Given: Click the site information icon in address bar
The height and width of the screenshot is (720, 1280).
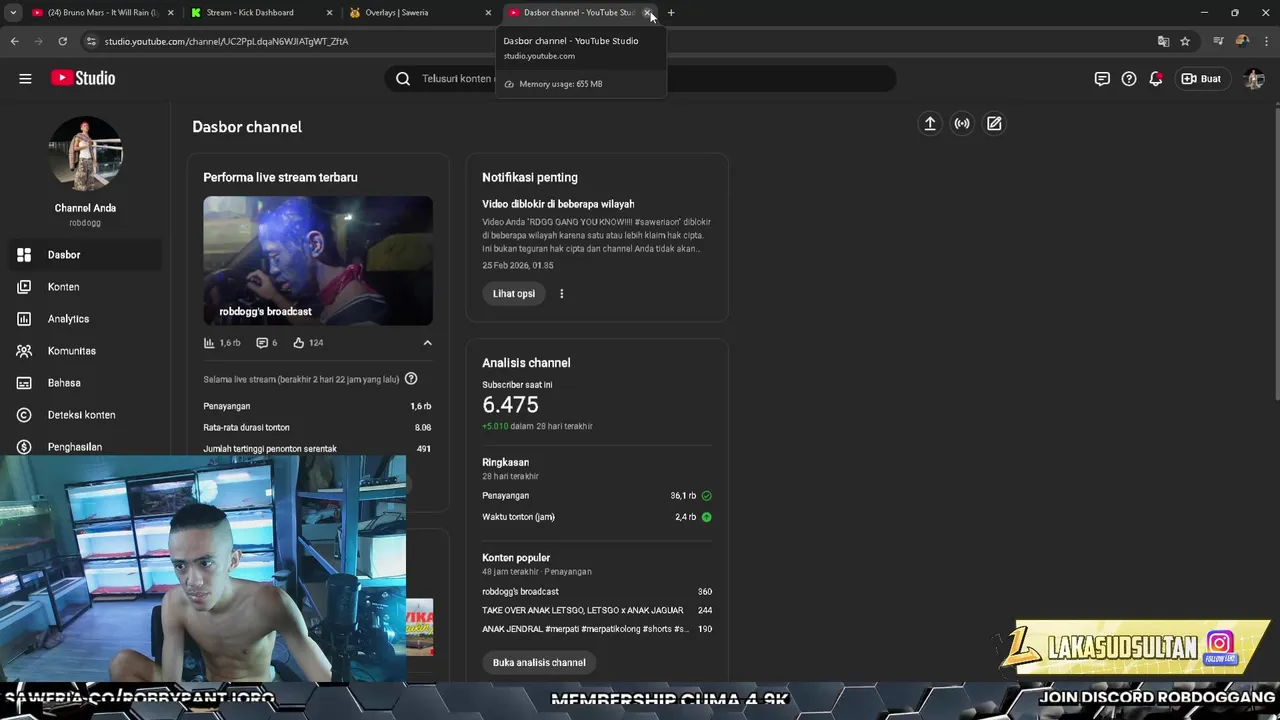Looking at the screenshot, I should pos(91,41).
